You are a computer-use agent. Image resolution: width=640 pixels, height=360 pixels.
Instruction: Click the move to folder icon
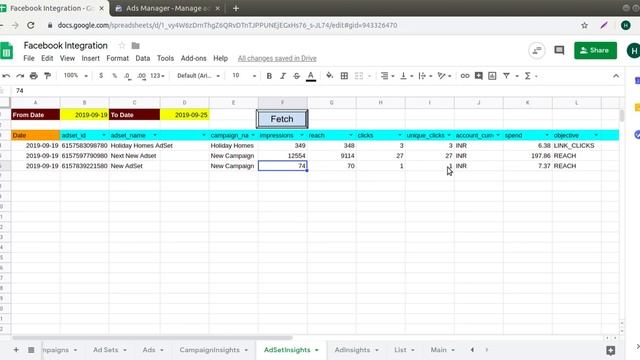point(136,46)
